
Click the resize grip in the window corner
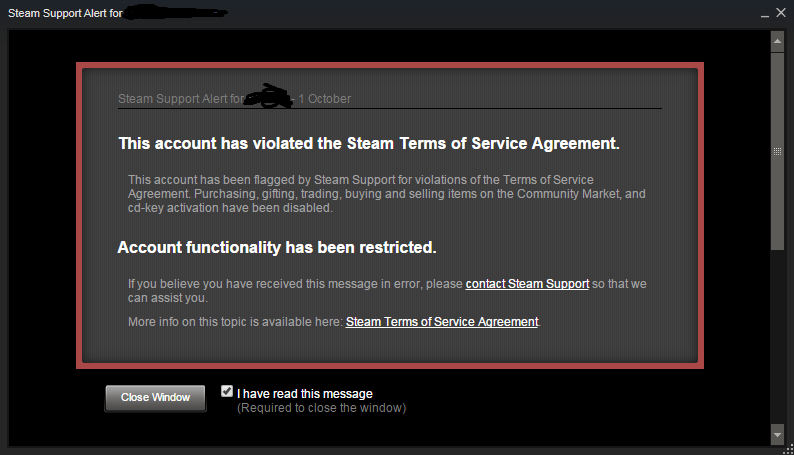point(788,449)
